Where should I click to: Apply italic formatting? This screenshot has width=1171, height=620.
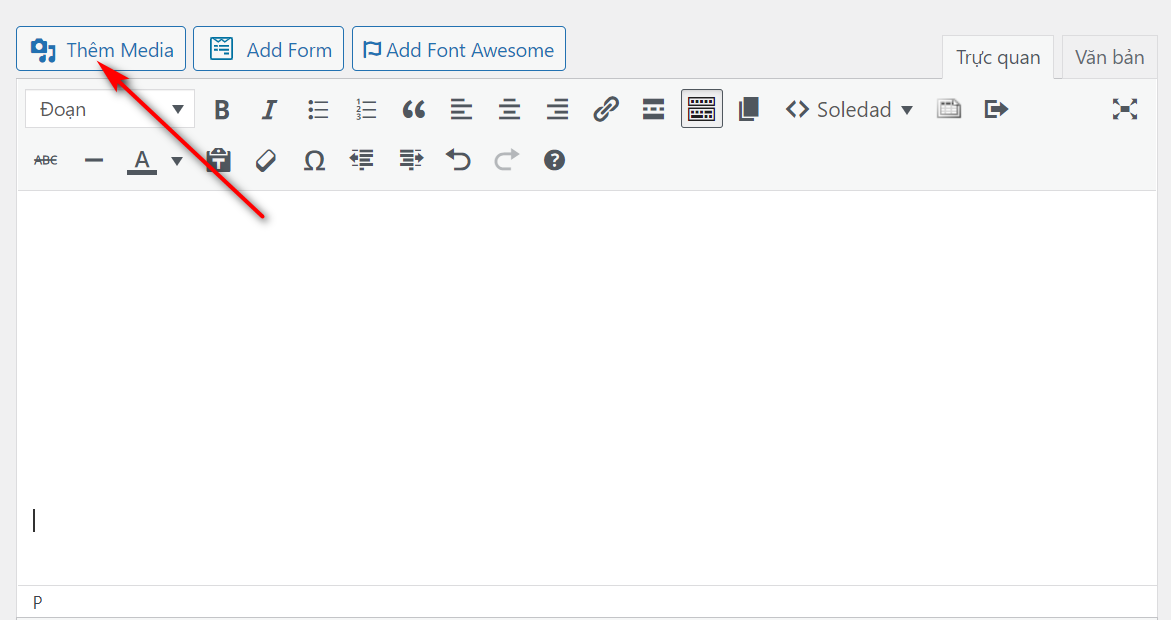click(269, 109)
